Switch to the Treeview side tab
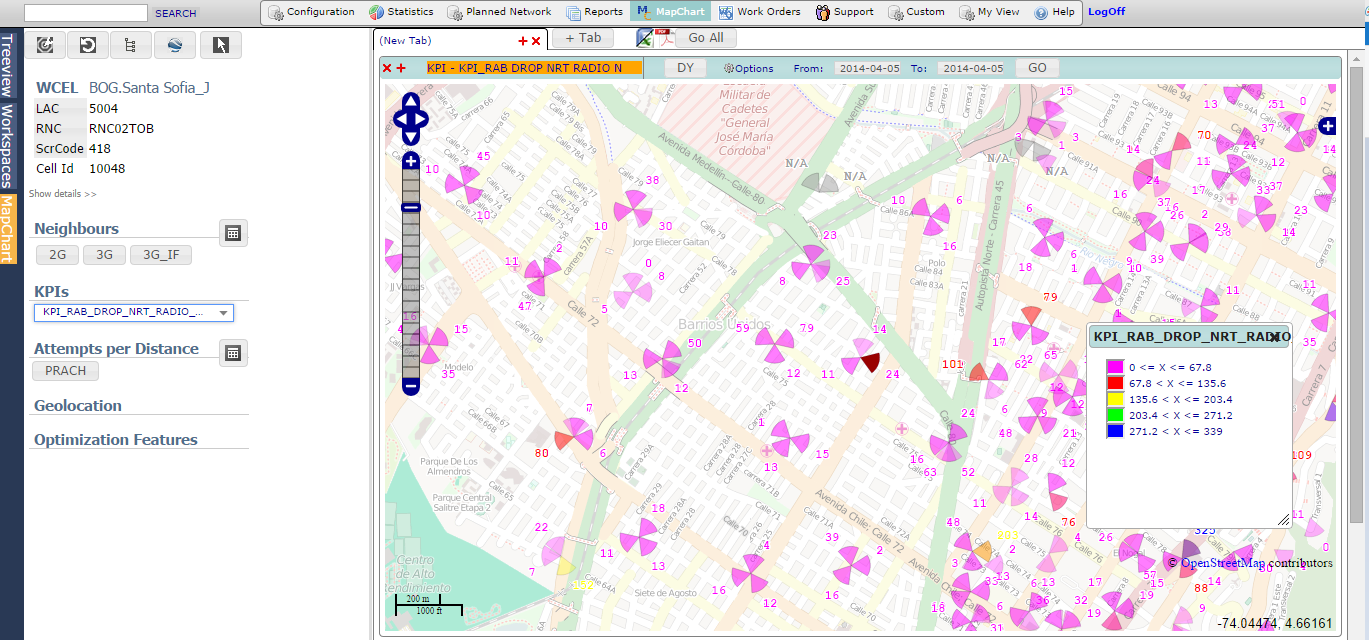The image size is (1369, 640). [8, 66]
